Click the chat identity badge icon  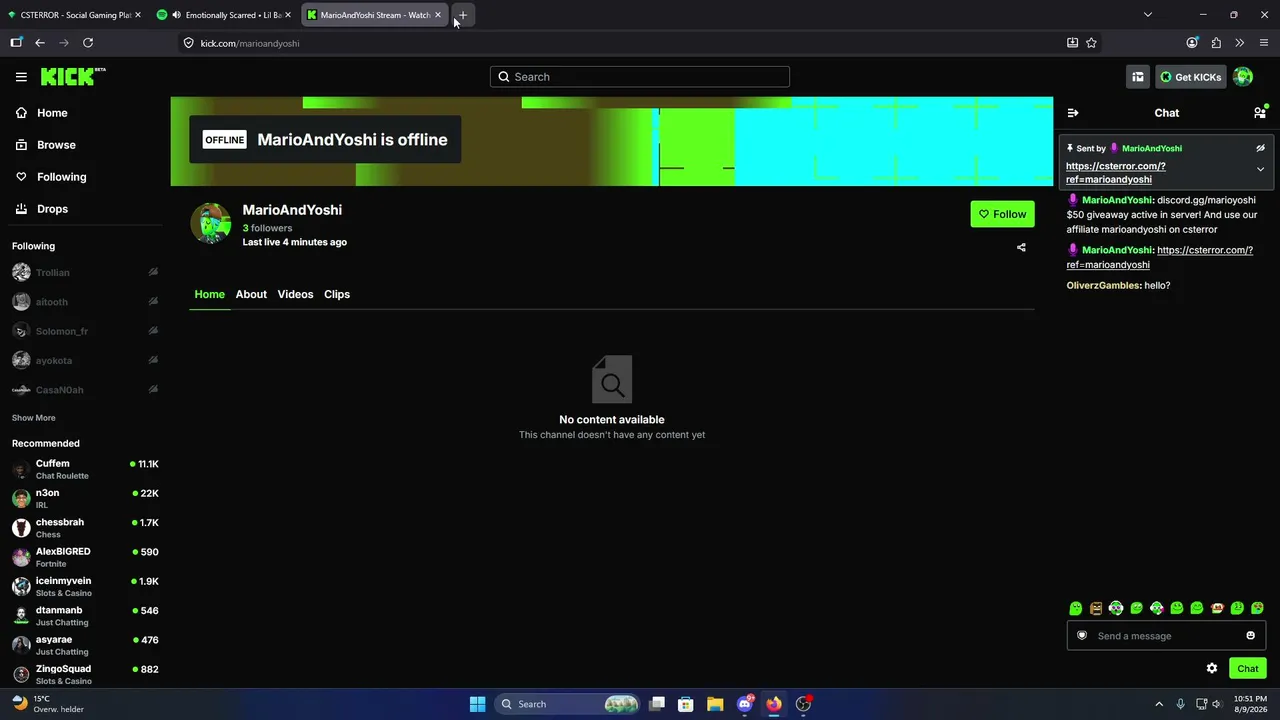point(1082,635)
